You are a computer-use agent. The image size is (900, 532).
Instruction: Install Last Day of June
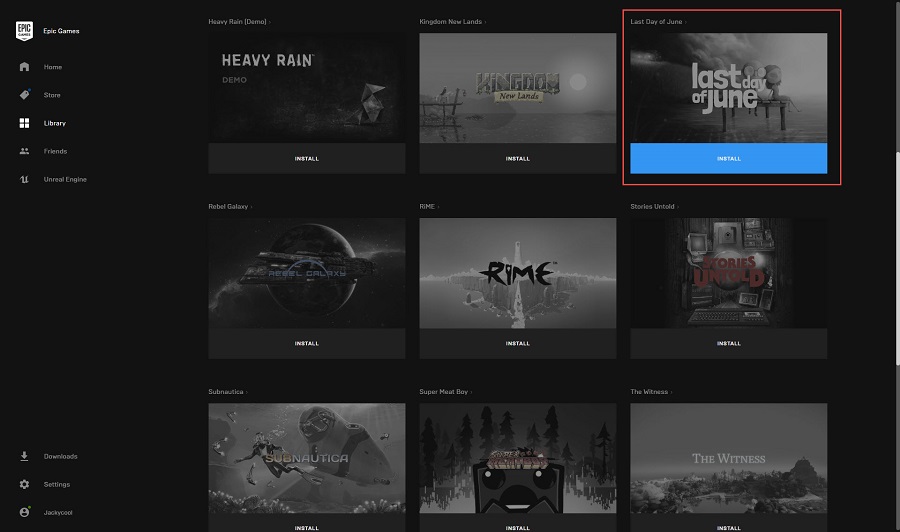click(728, 158)
